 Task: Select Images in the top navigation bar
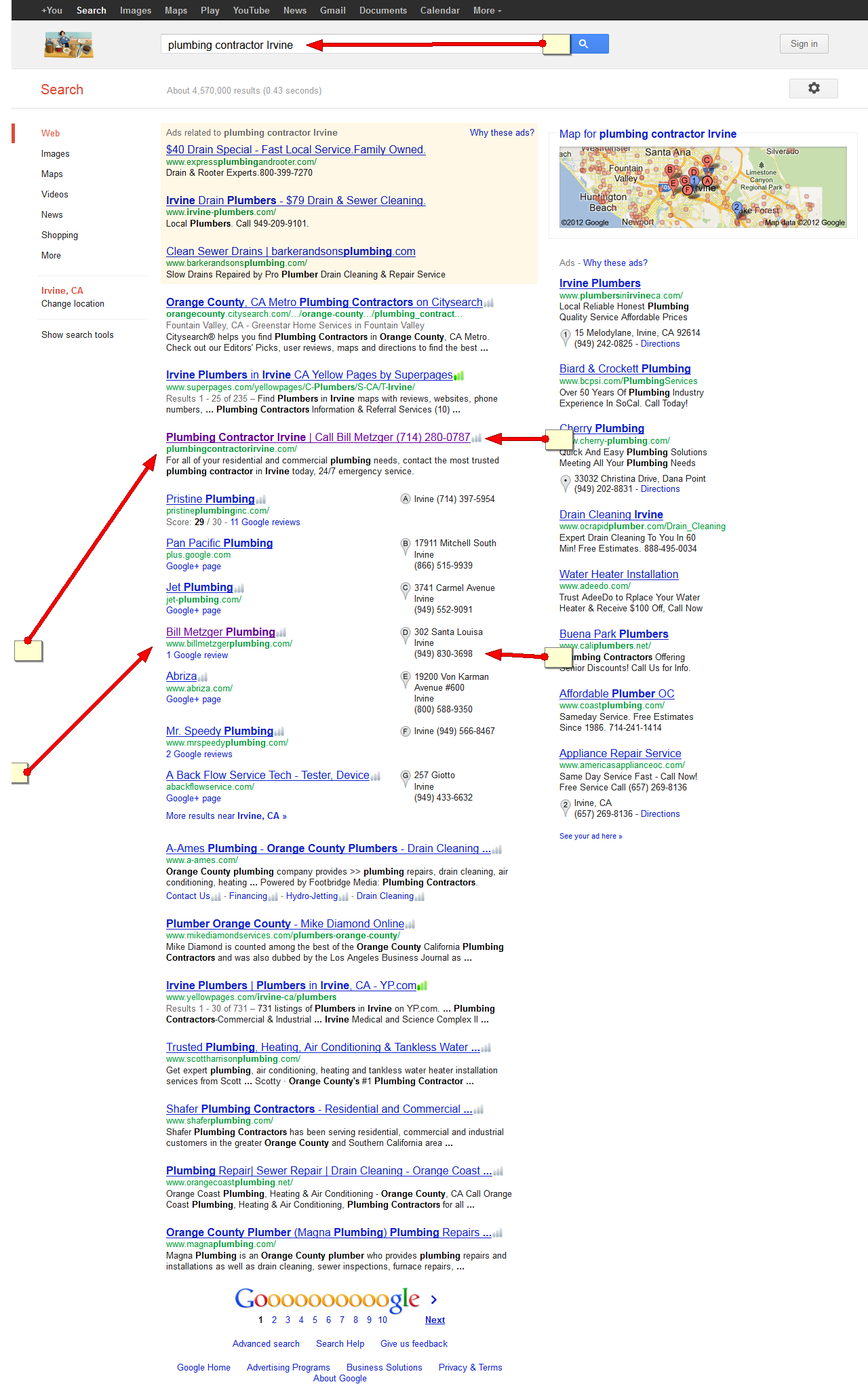[x=136, y=10]
